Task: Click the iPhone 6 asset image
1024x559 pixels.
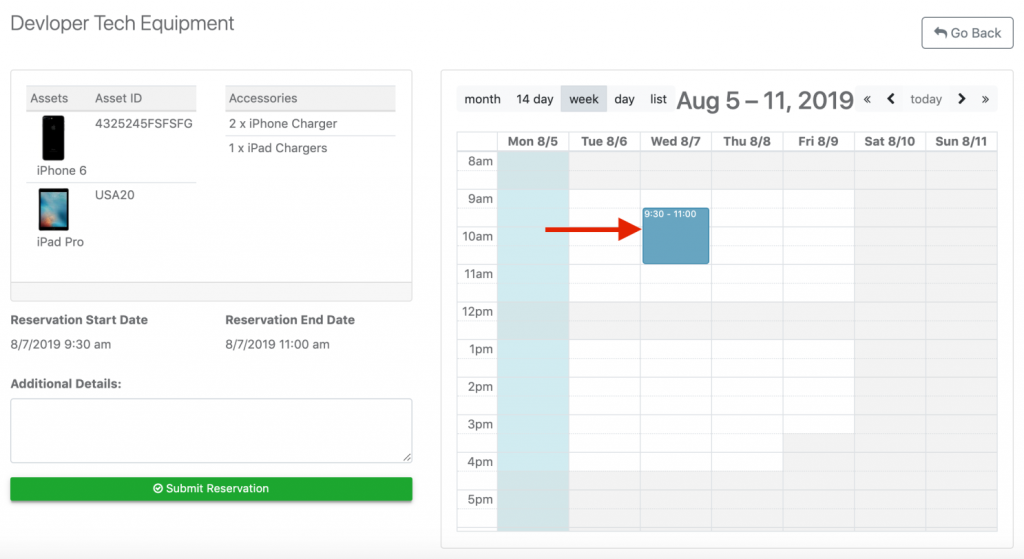Action: tap(53, 137)
